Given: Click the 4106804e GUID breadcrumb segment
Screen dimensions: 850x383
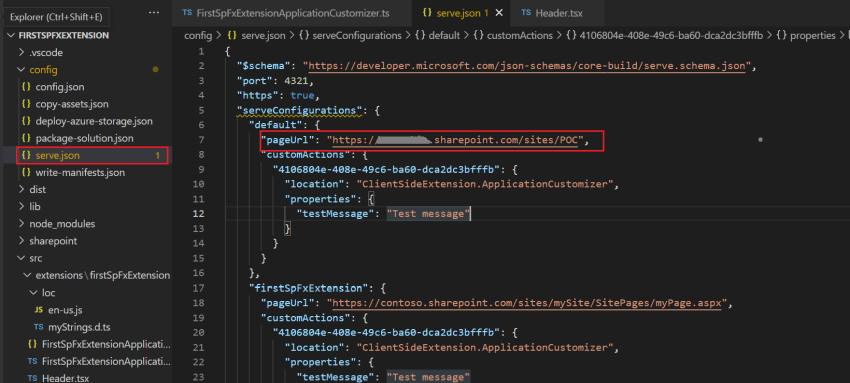Looking at the screenshot, I should click(671, 36).
